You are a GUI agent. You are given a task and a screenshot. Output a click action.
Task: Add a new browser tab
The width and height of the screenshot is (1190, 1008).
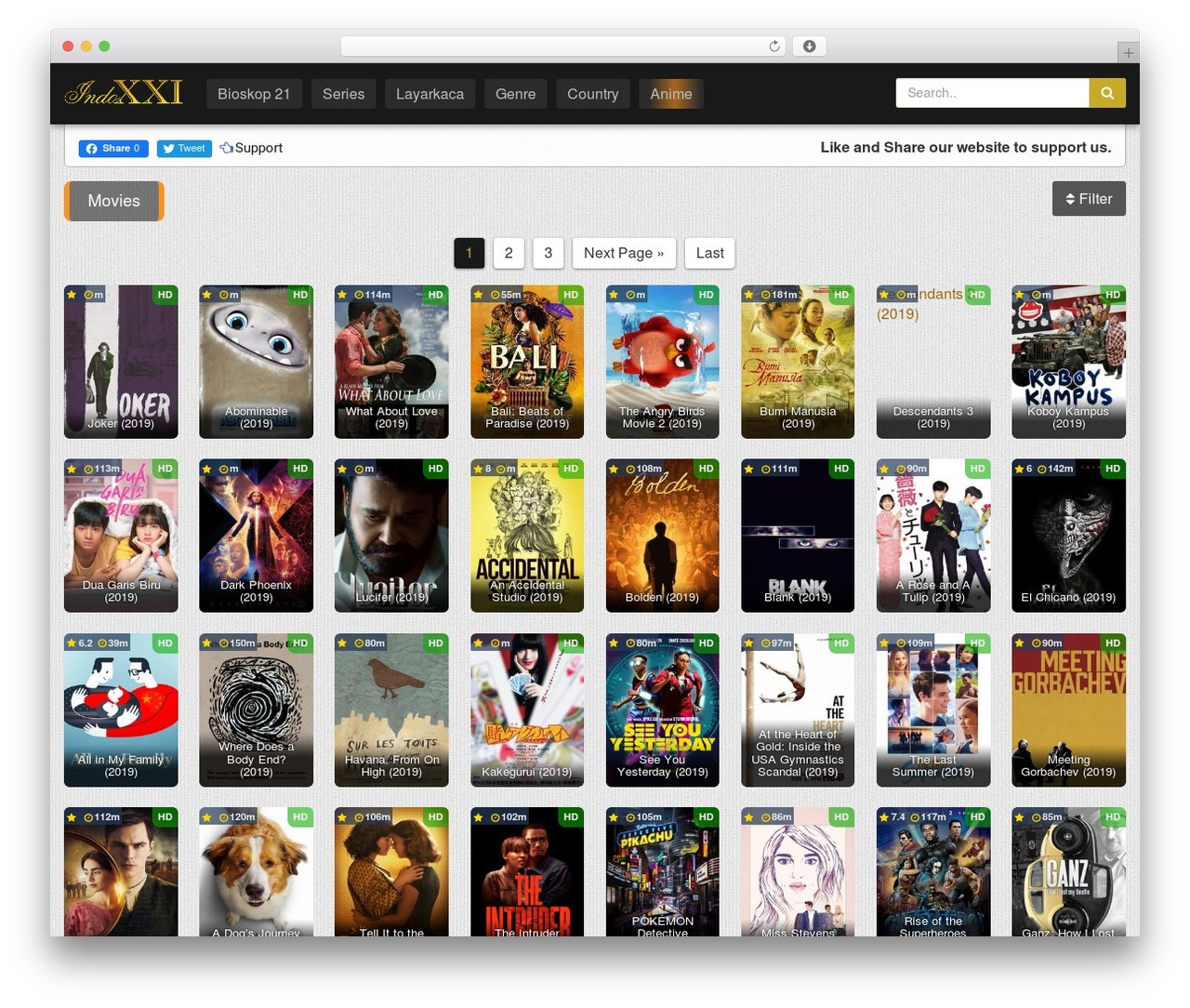(1128, 53)
